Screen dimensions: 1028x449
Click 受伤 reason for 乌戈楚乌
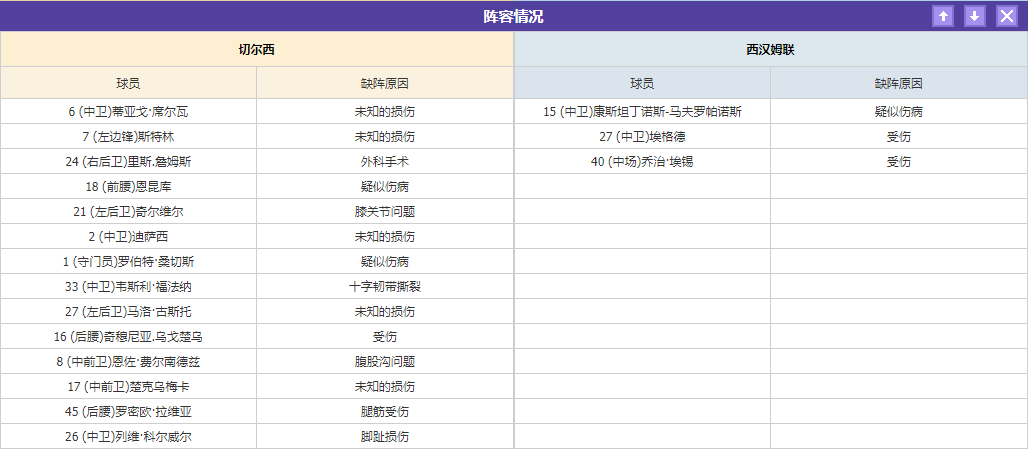[385, 337]
